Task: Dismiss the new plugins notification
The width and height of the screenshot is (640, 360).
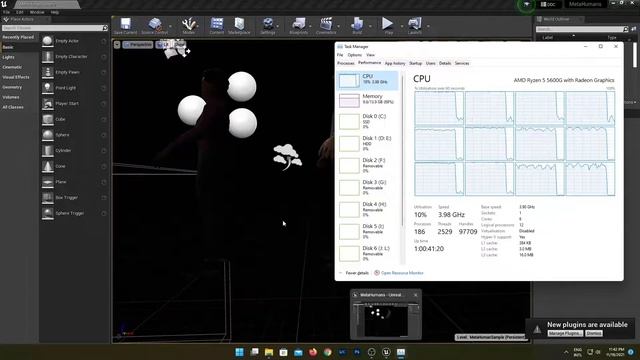Action: click(594, 333)
